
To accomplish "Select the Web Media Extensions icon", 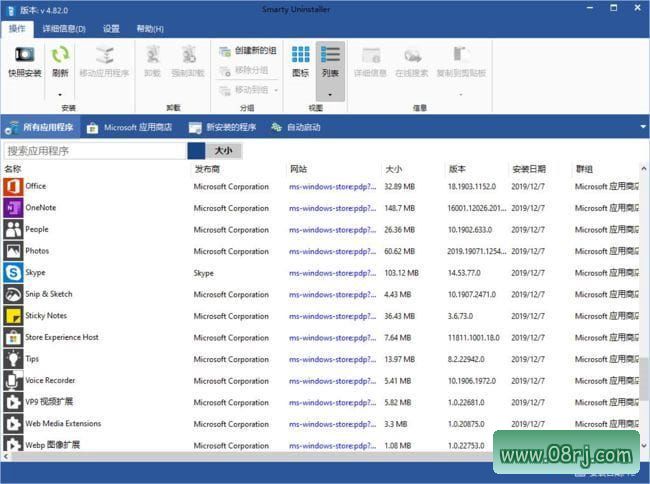I will pos(13,424).
